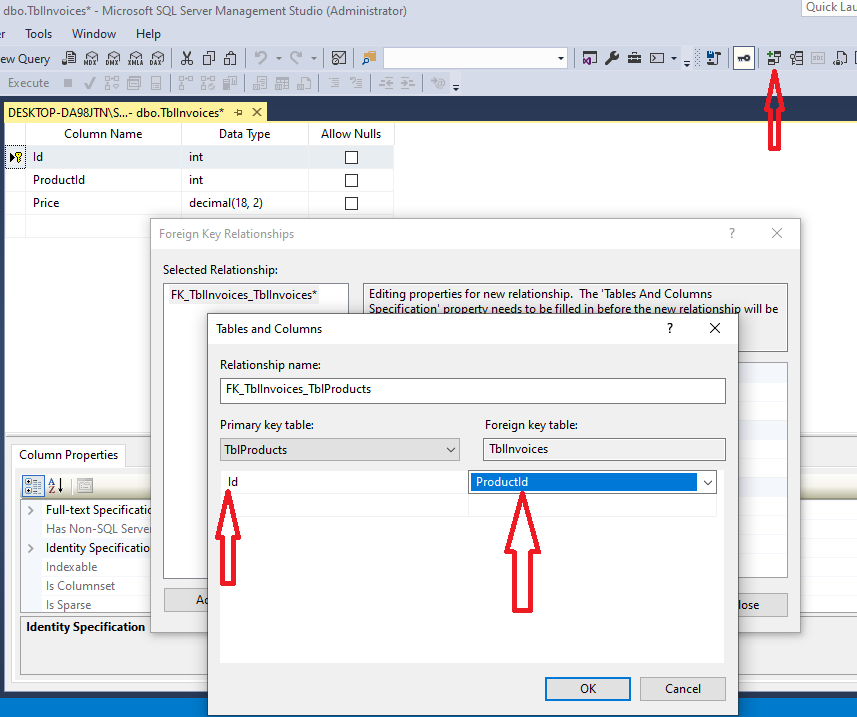
Task: Pin the dbo.TblInvoices document tab
Action: coord(238,113)
